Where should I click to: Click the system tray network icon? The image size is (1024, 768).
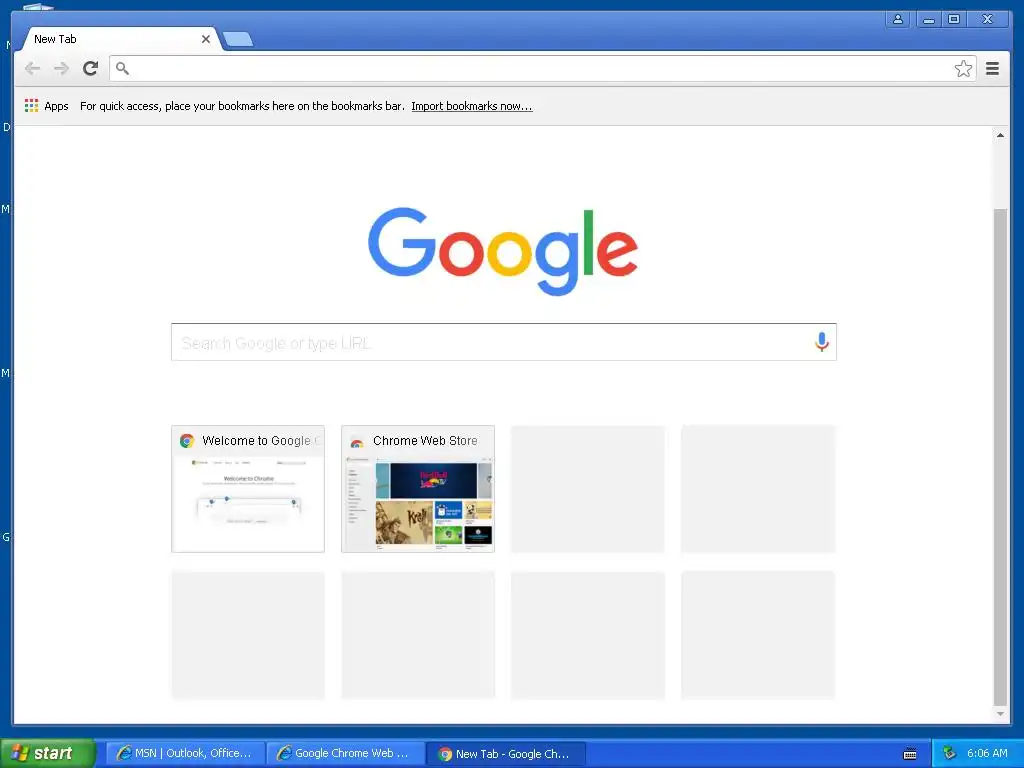(x=950, y=754)
